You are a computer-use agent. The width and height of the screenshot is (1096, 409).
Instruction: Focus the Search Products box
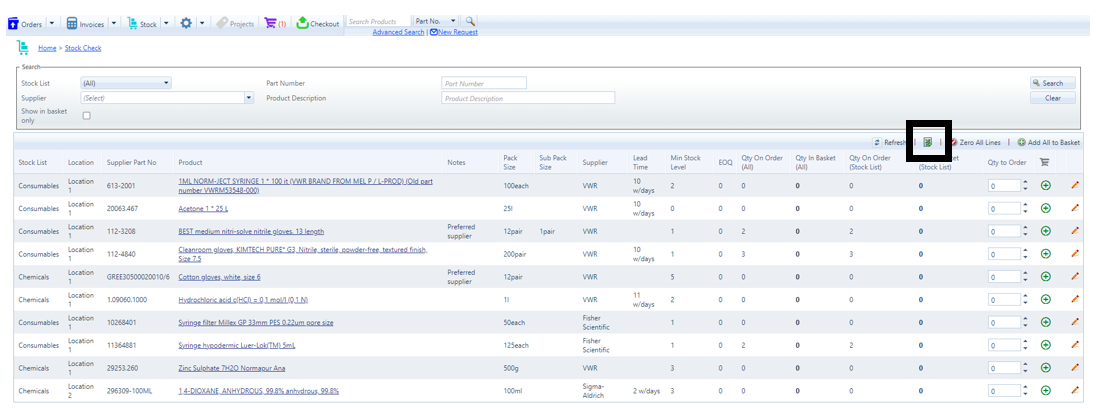[x=378, y=22]
